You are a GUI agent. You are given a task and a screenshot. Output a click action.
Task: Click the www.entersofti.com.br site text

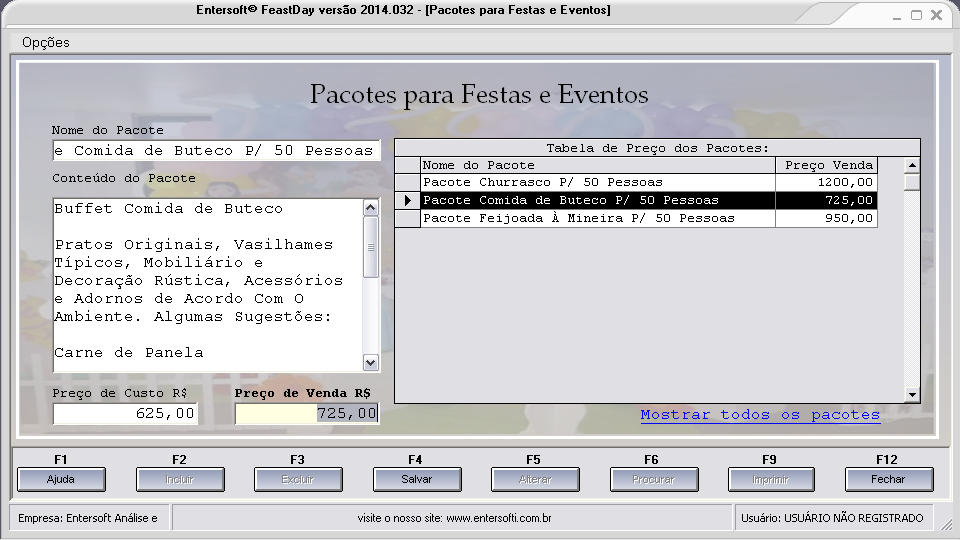499,518
